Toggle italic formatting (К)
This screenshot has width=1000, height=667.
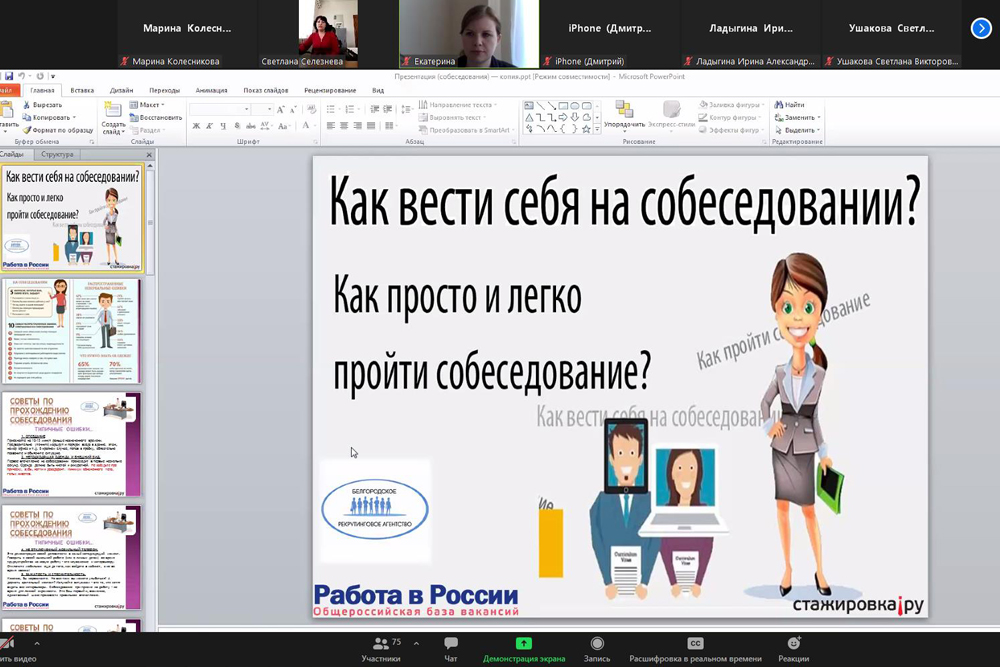point(210,126)
